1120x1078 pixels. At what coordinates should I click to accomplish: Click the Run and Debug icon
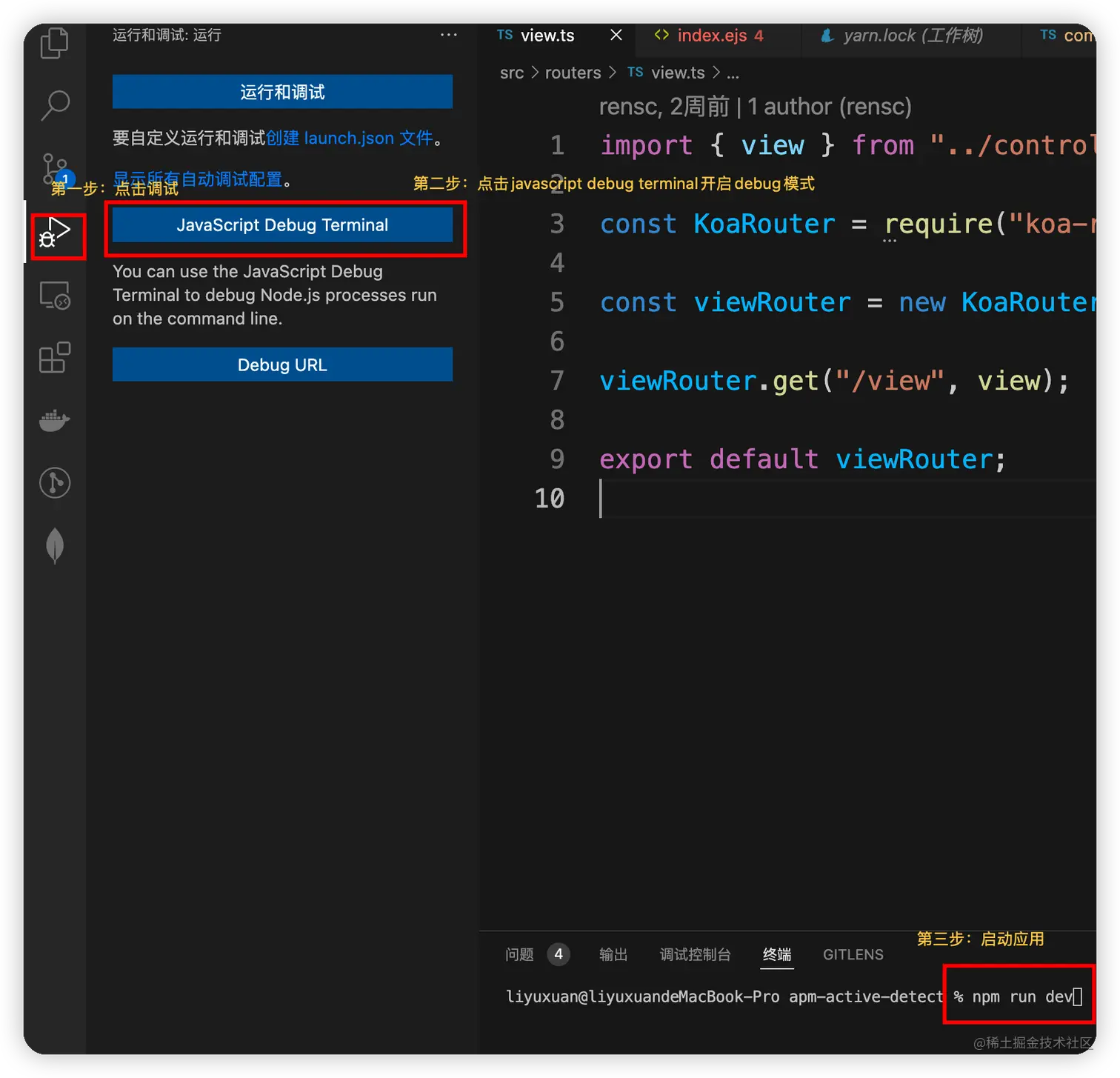[x=55, y=233]
